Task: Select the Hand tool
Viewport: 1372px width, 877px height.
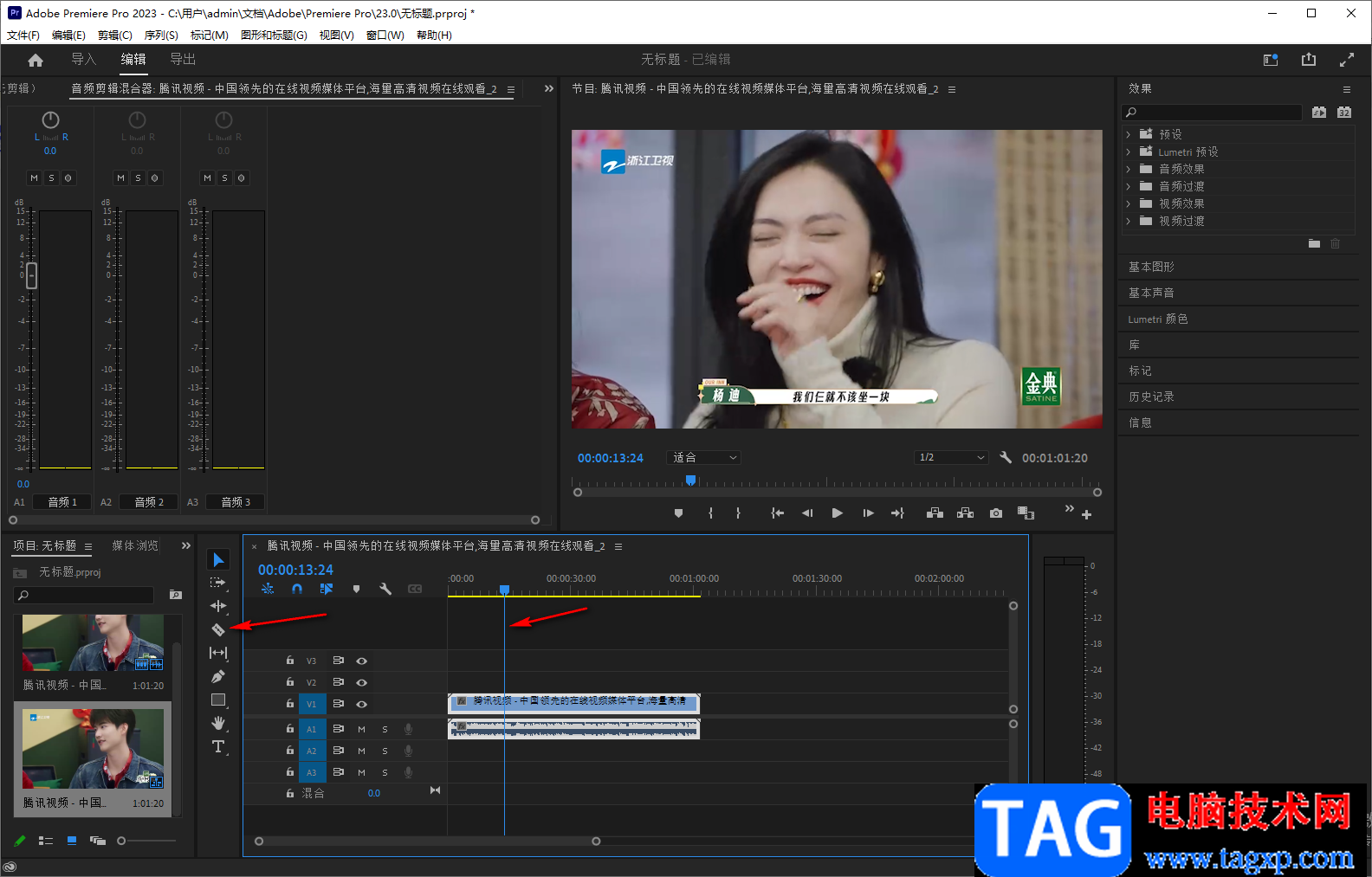Action: pyautogui.click(x=218, y=723)
